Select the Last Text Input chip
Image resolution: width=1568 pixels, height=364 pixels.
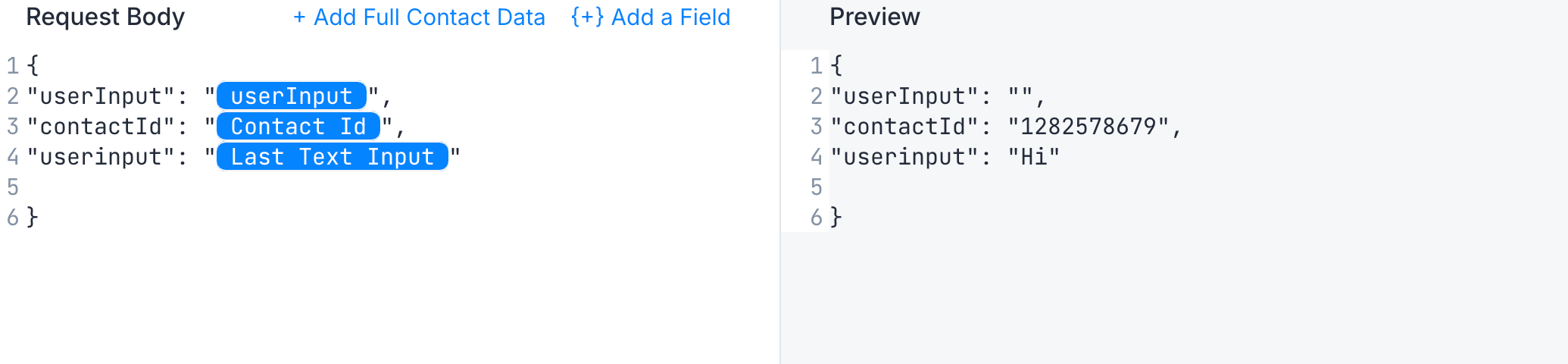tap(333, 157)
